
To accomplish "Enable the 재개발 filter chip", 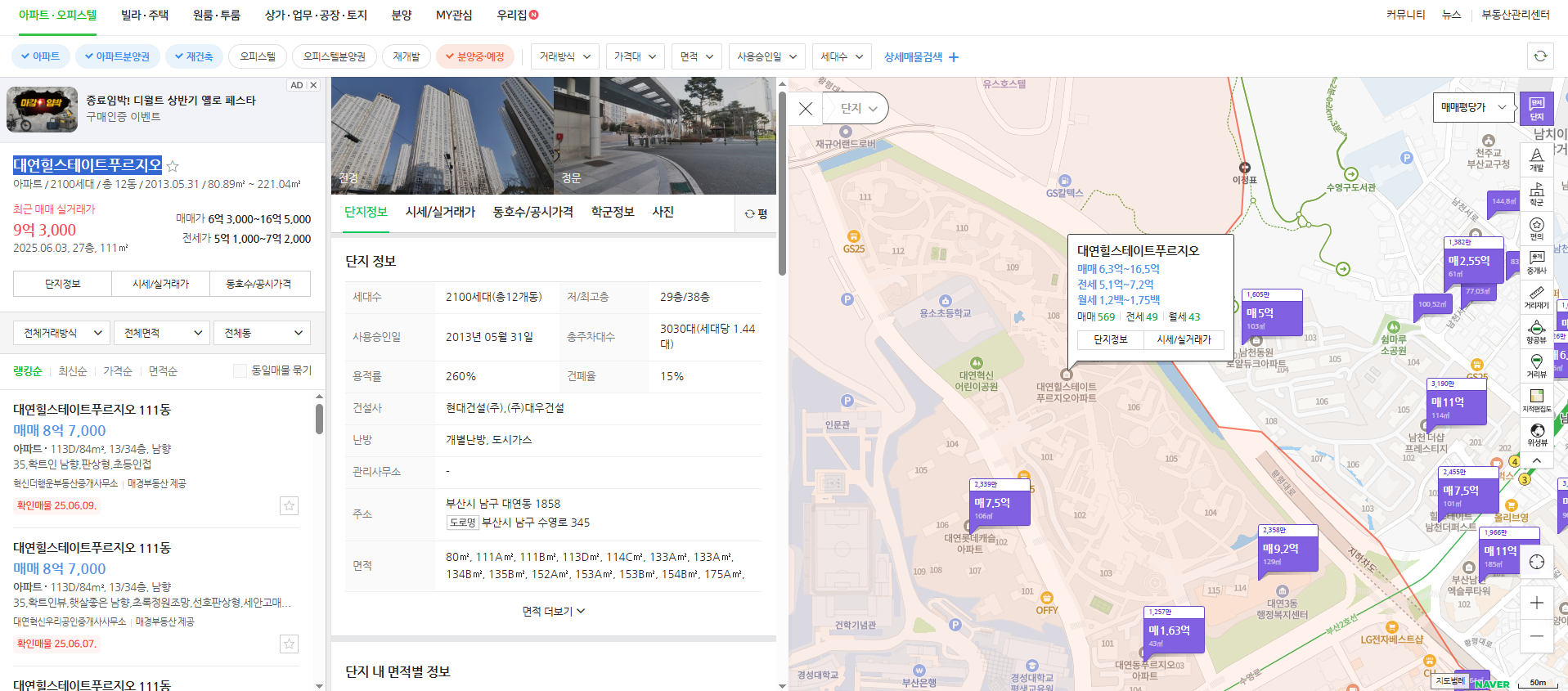I will (407, 56).
